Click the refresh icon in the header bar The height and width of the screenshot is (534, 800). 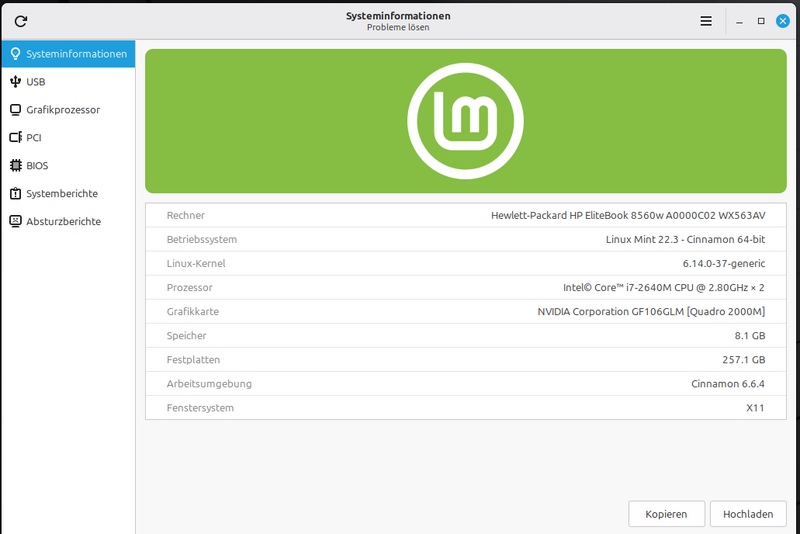[x=21, y=21]
